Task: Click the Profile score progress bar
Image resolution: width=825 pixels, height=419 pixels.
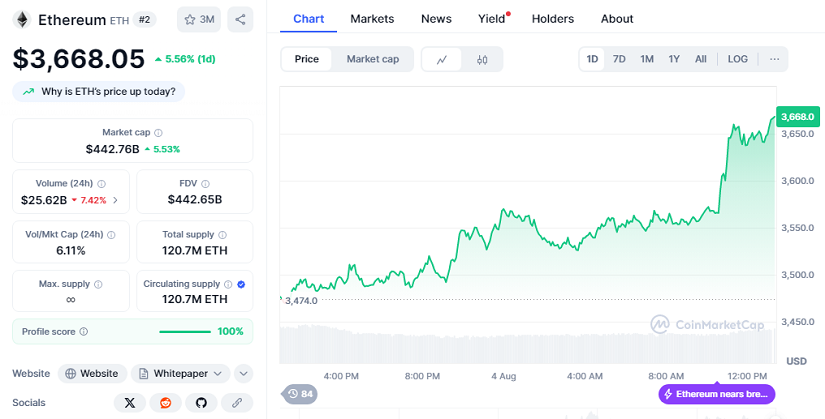Action: [x=185, y=332]
